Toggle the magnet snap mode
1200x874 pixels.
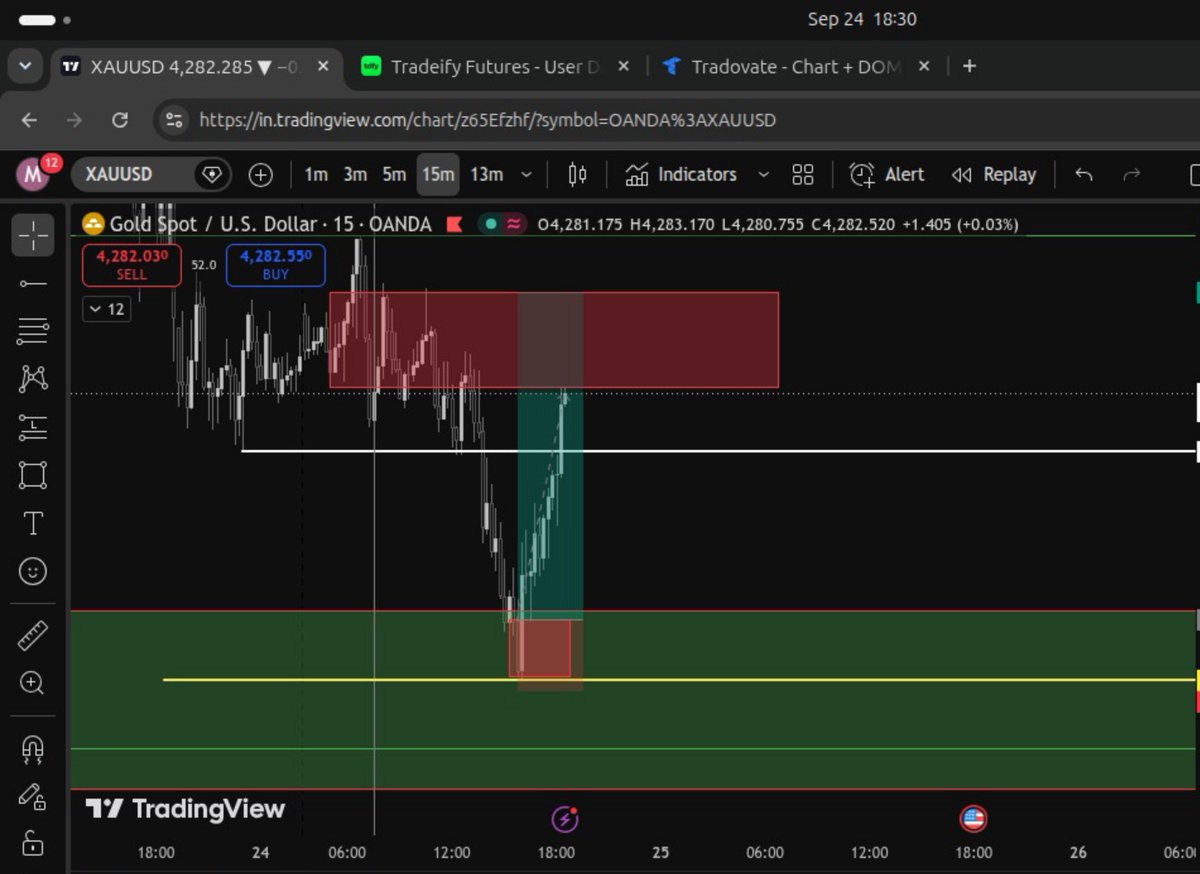point(33,748)
